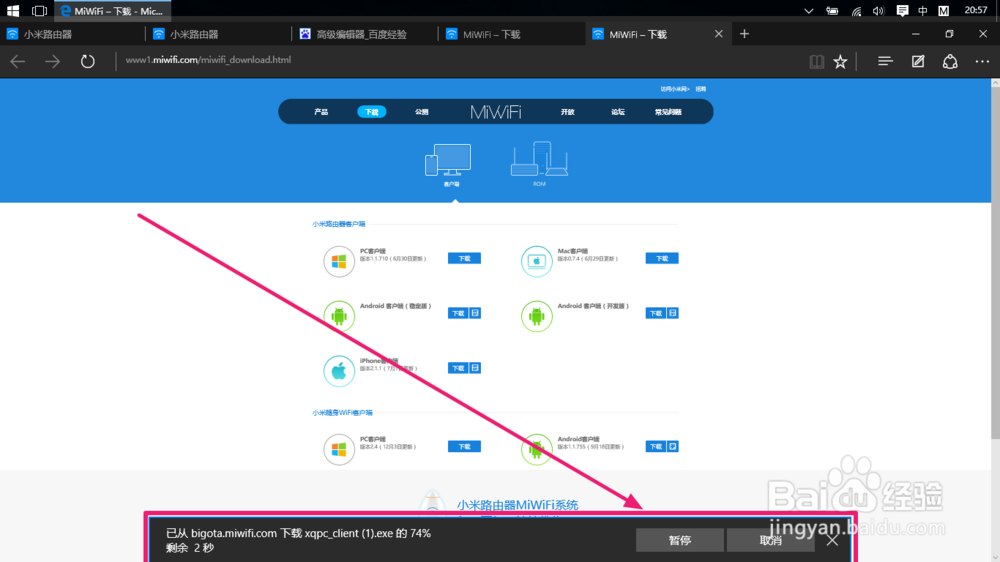Screen dimensions: 1000x562
Task: Download 随身WiFi Android客户端
Action: point(656,447)
